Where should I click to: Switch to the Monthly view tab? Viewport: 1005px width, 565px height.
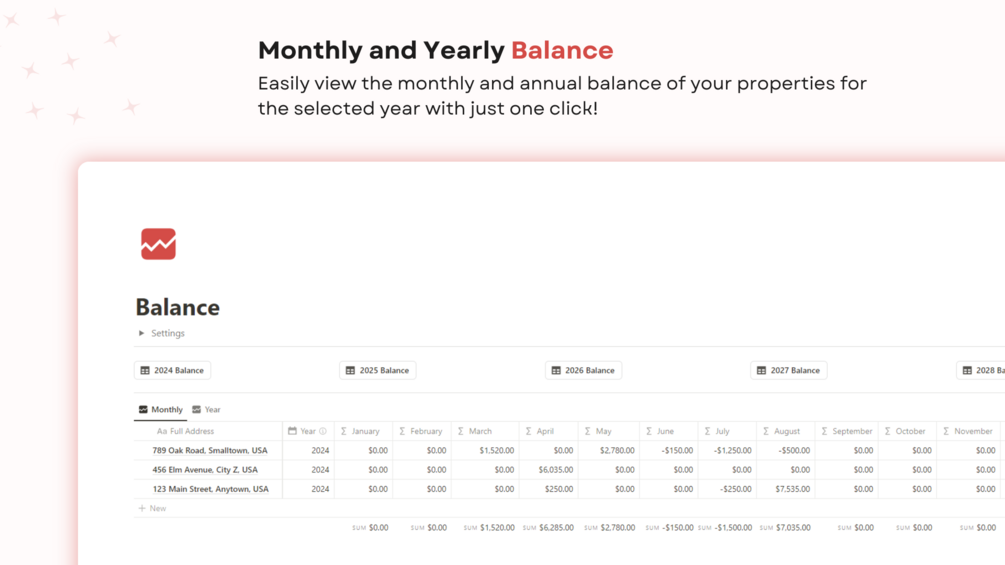pos(160,409)
